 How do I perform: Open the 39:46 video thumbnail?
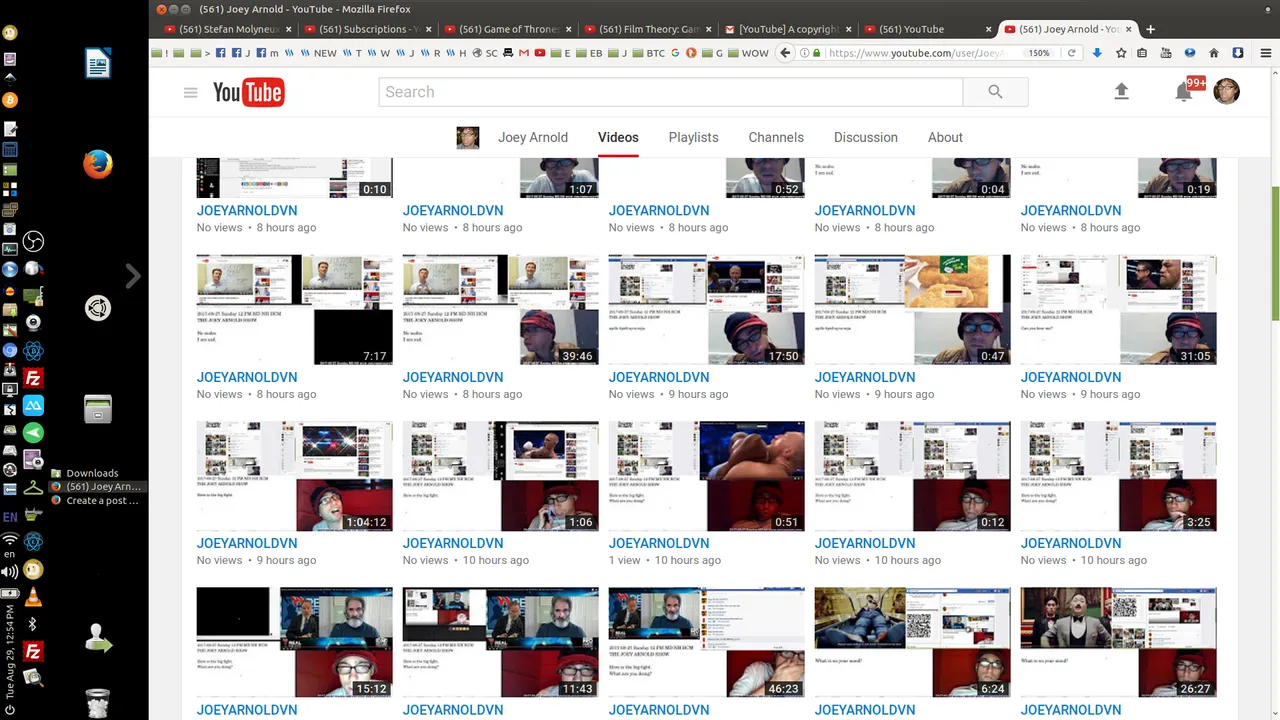coord(500,309)
